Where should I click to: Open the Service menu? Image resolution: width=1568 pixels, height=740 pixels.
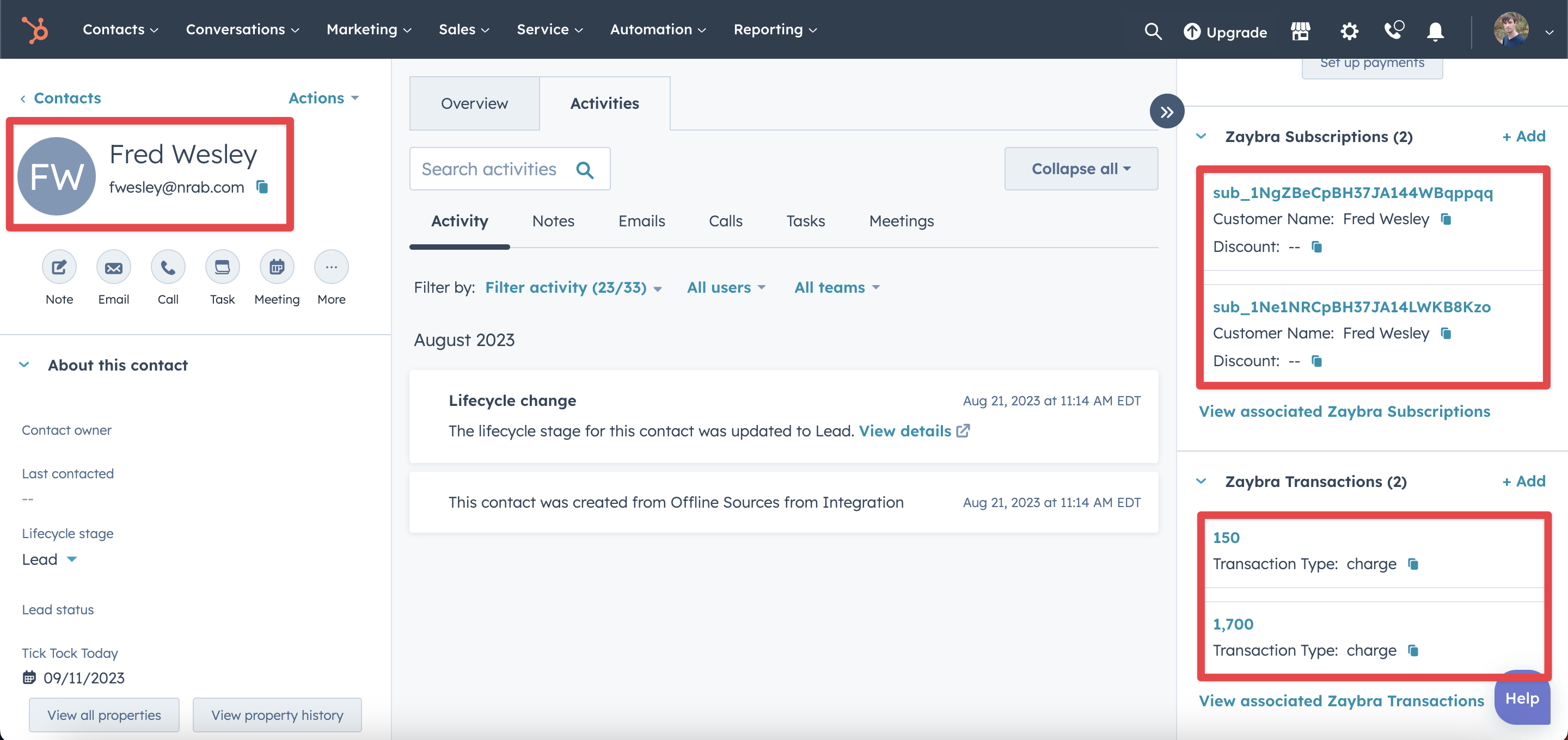550,29
